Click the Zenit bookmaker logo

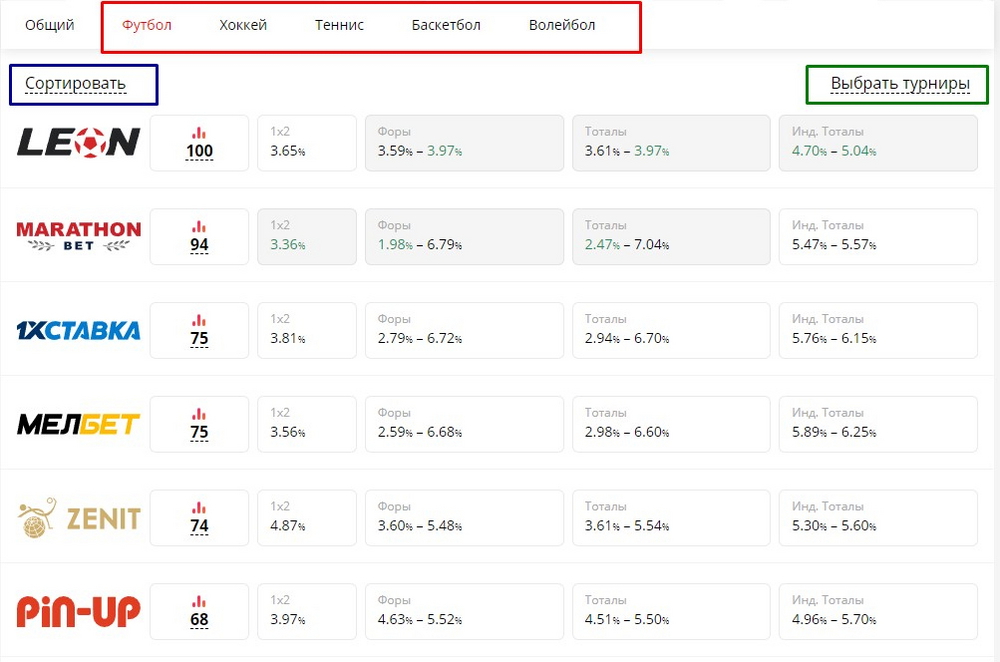pyautogui.click(x=78, y=517)
